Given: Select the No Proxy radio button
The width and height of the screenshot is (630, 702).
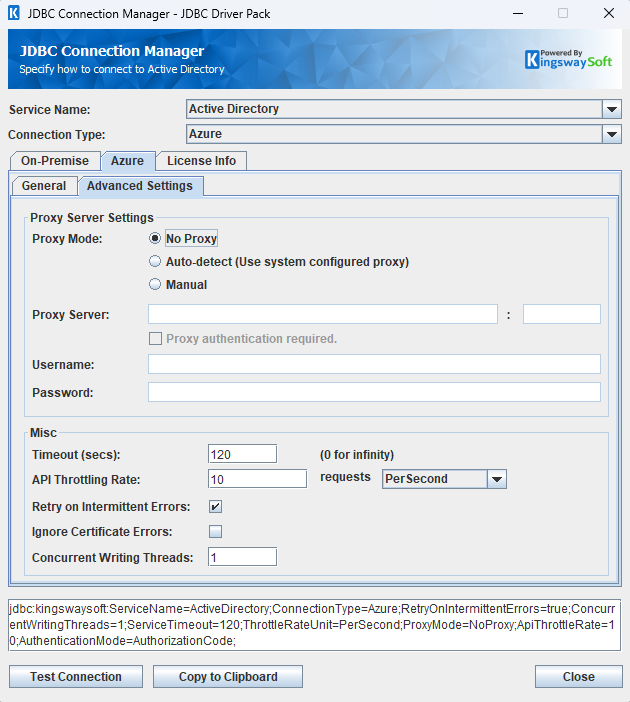Looking at the screenshot, I should click(155, 239).
